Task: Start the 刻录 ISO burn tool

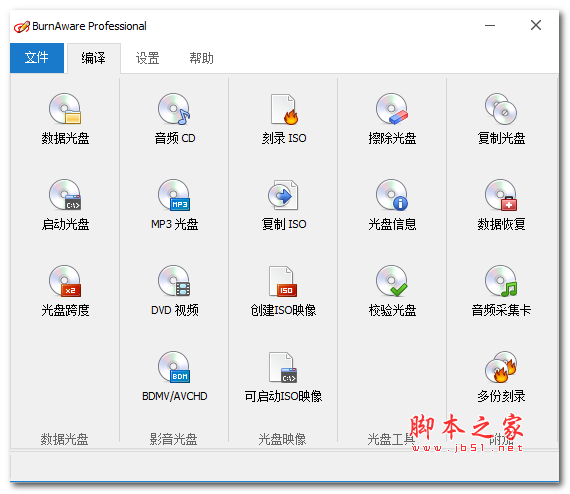Action: pyautogui.click(x=284, y=119)
